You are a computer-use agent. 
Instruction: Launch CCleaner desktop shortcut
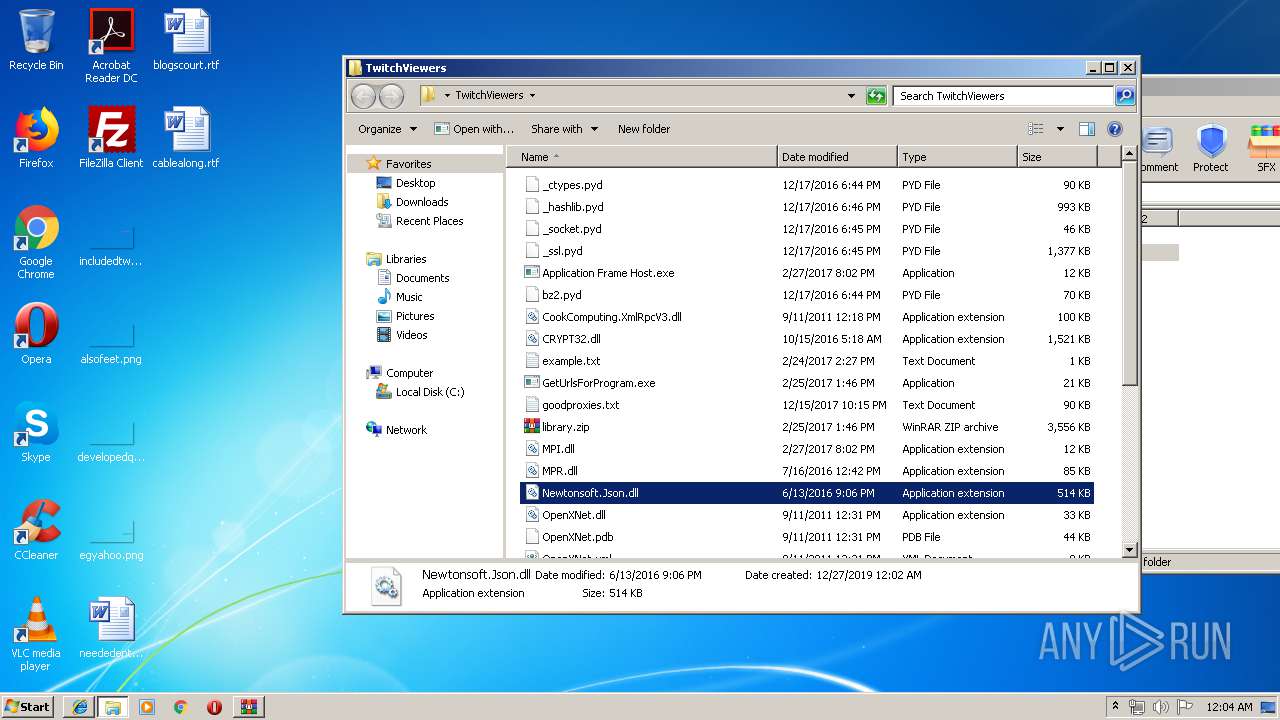coord(36,530)
